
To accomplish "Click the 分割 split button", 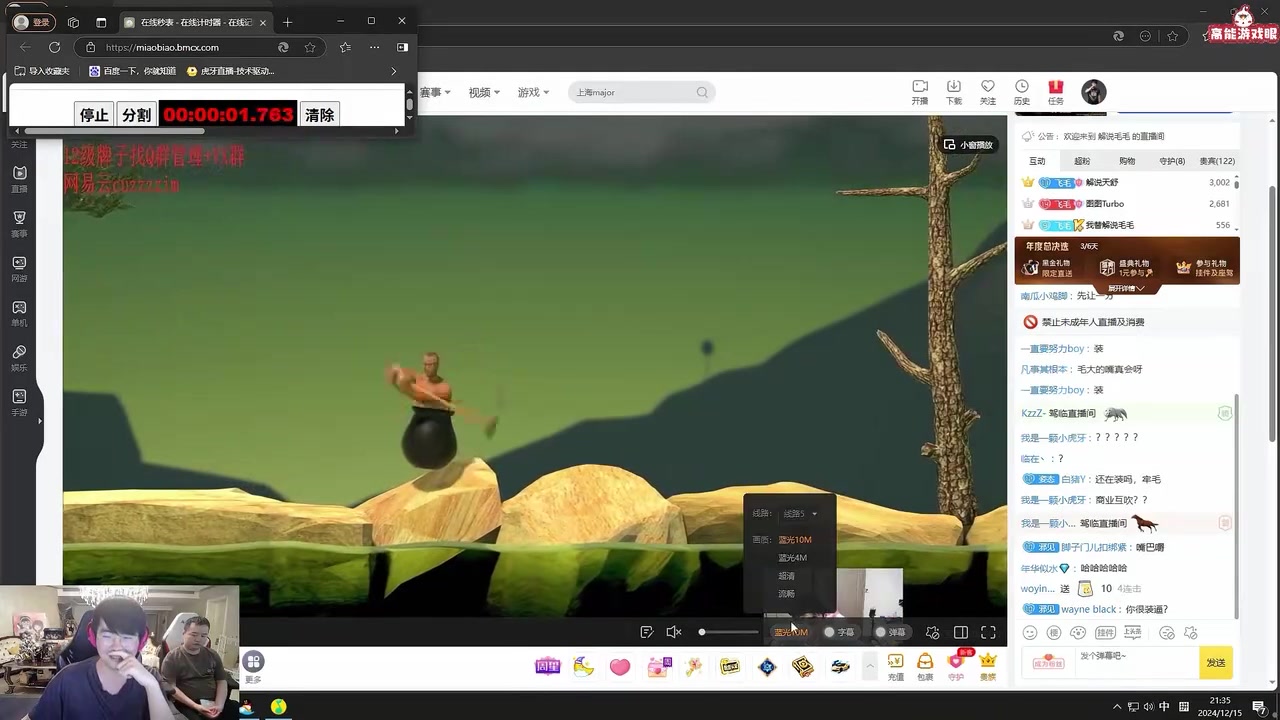I will click(136, 115).
